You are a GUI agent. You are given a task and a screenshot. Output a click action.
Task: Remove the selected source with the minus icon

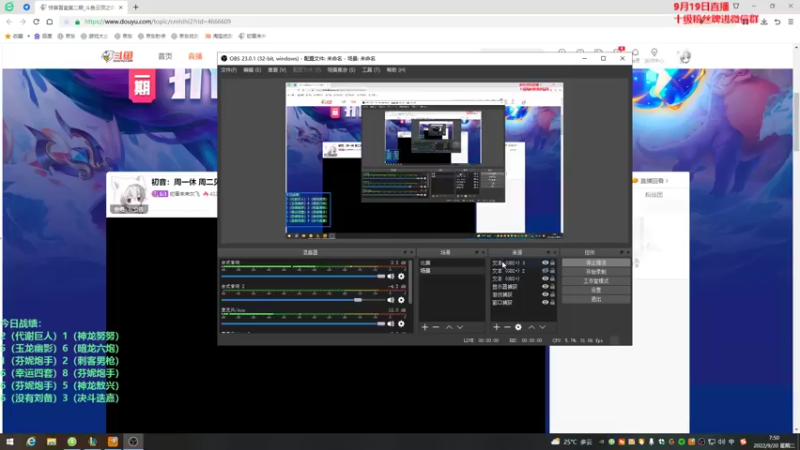coord(507,327)
